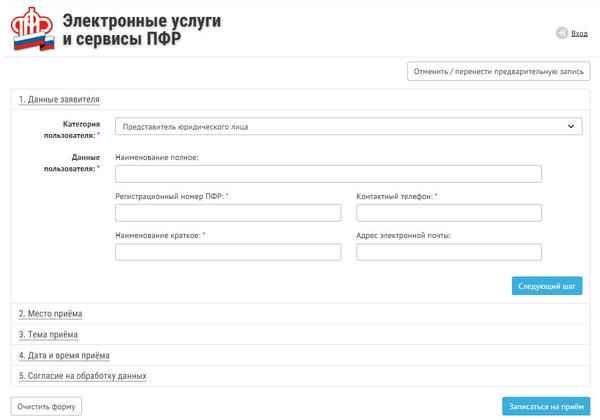Screen dimensions: 600x420
Task: Expand the Место приёма section
Action: point(50,314)
